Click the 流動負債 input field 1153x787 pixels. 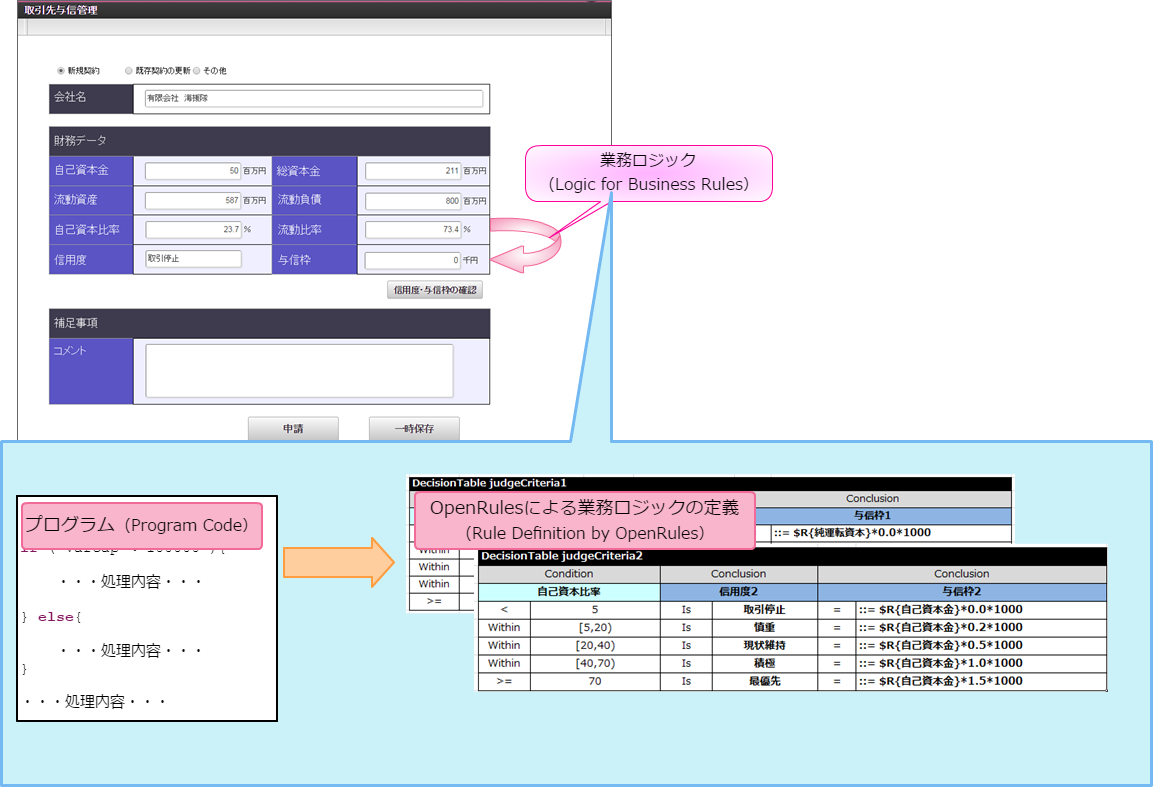[413, 200]
